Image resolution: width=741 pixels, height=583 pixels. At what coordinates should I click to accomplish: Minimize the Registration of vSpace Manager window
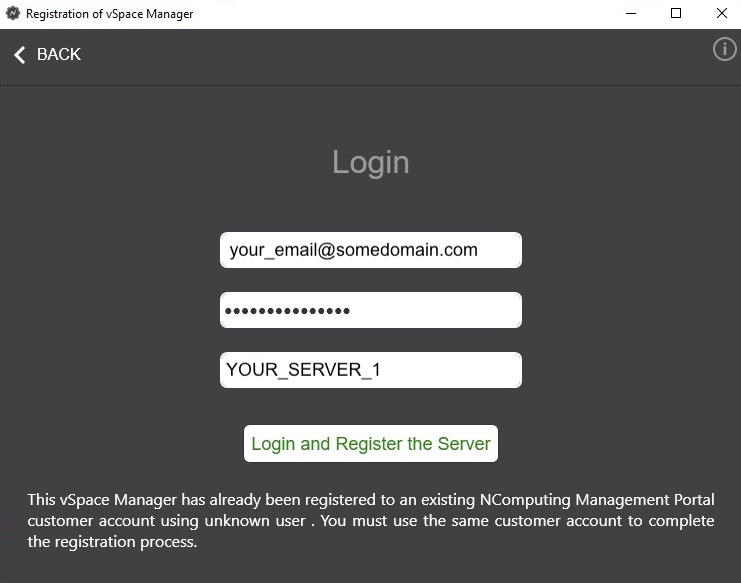(x=630, y=13)
